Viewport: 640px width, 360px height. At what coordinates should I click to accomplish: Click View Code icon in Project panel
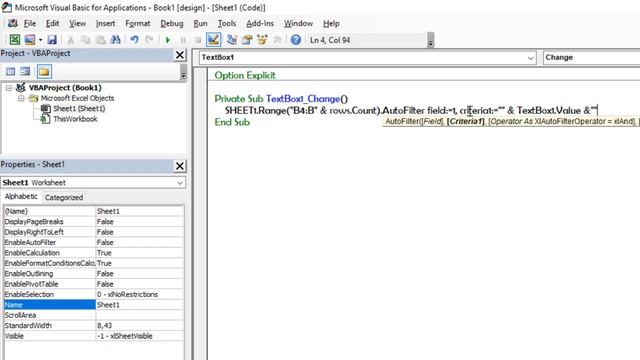pyautogui.click(x=11, y=71)
